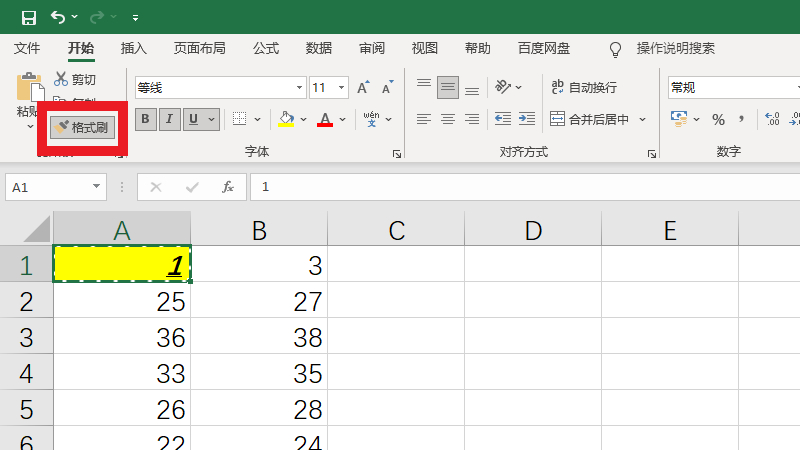The height and width of the screenshot is (450, 800).
Task: Click the 操作说明搜索 search box
Action: 676,48
